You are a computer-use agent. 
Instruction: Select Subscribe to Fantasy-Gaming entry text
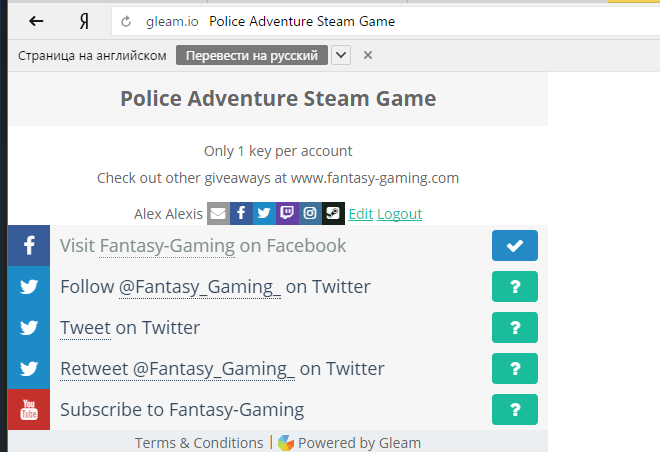[x=182, y=410]
